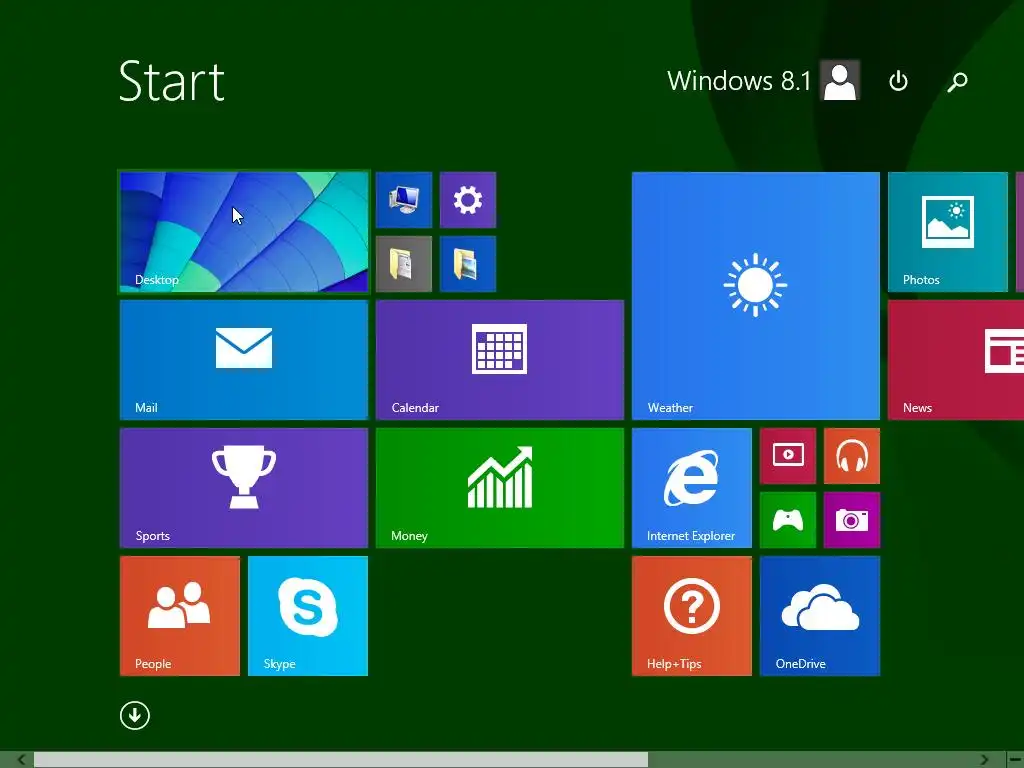Open the News tile

point(956,360)
